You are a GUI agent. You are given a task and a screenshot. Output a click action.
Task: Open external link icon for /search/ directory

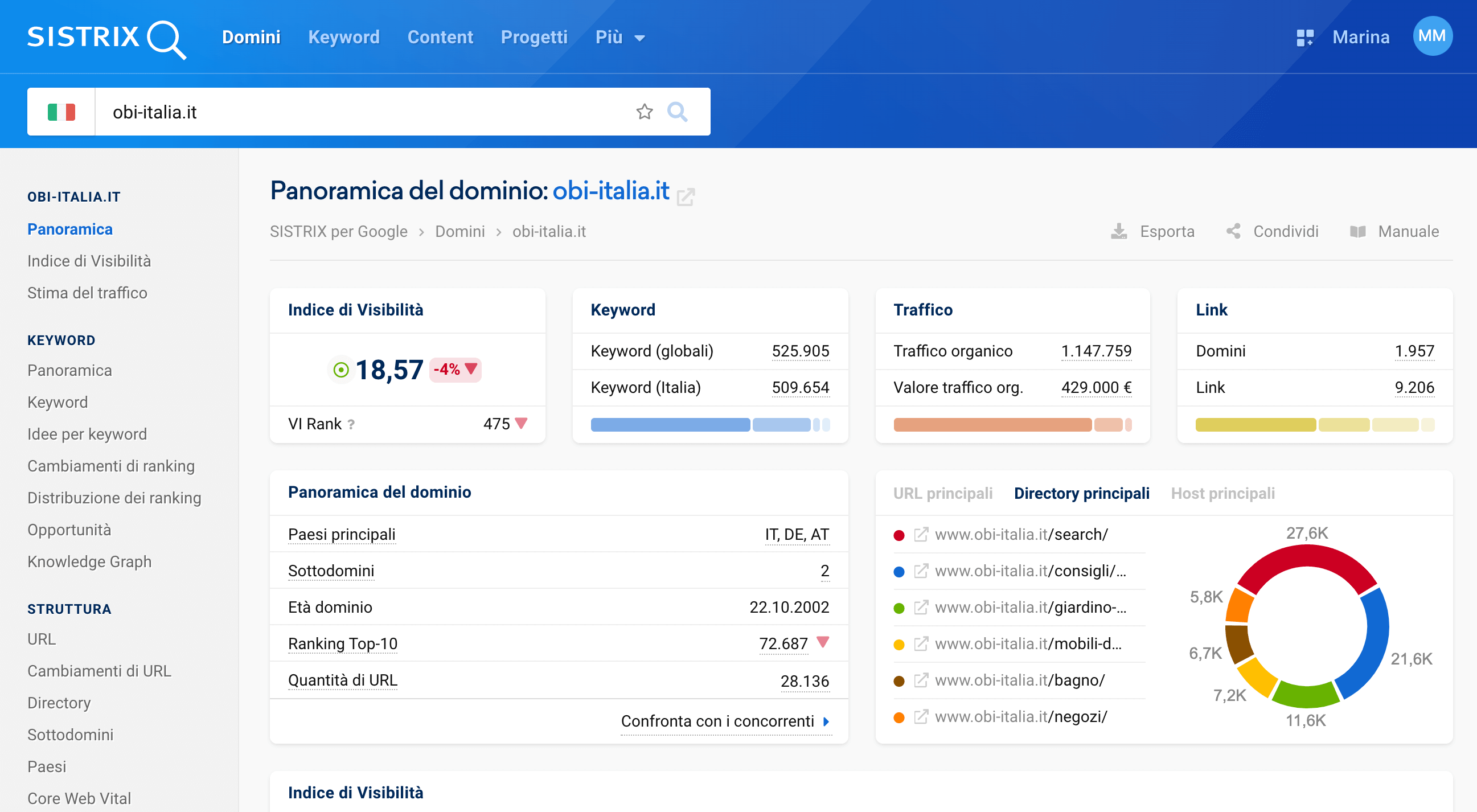point(921,535)
